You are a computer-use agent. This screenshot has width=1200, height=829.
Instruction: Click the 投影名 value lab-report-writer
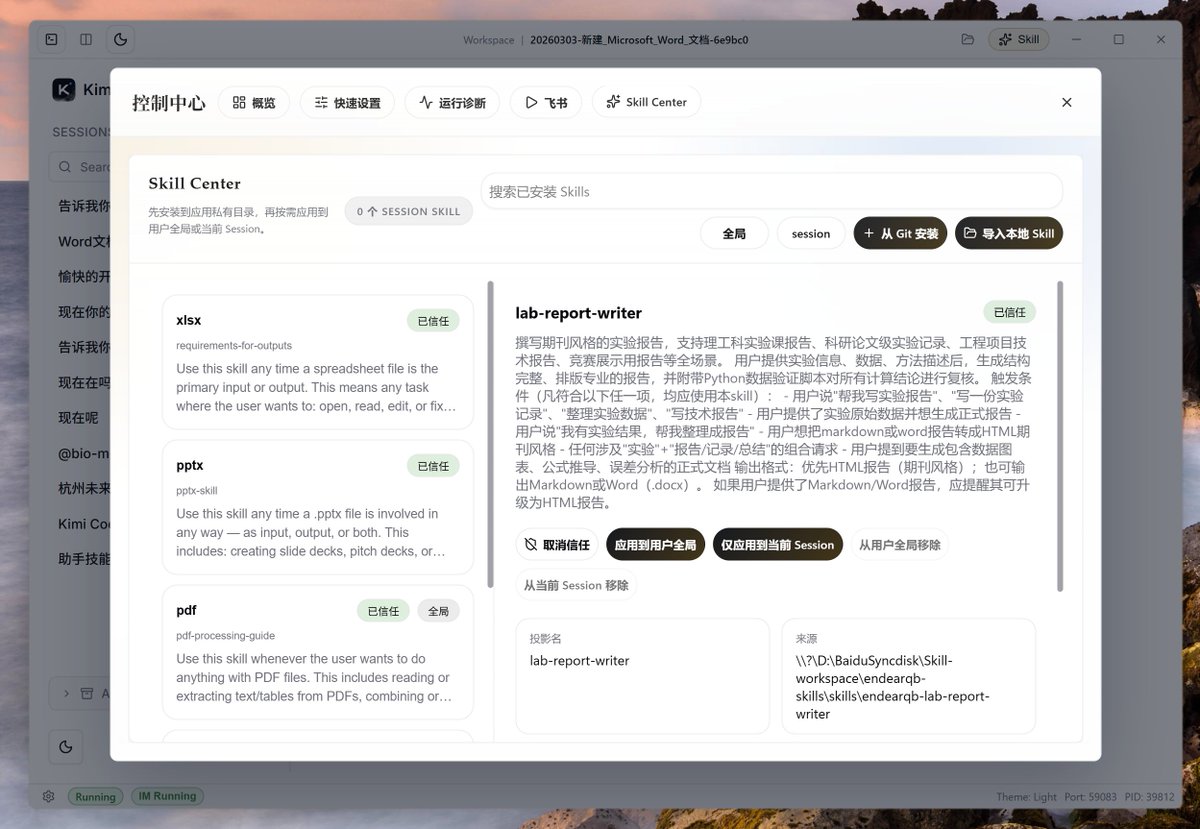click(x=579, y=660)
